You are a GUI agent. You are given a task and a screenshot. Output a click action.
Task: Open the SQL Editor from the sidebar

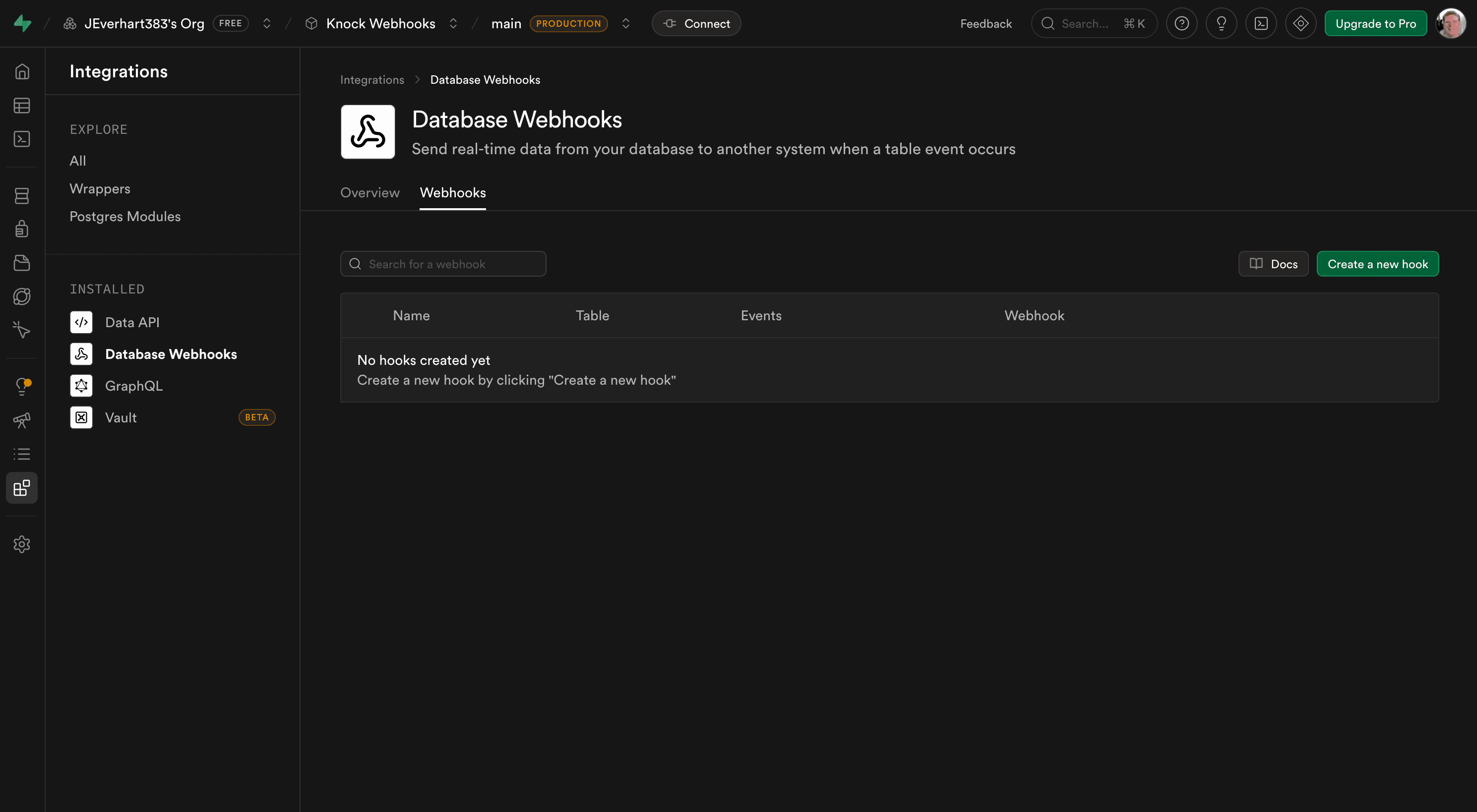point(22,139)
